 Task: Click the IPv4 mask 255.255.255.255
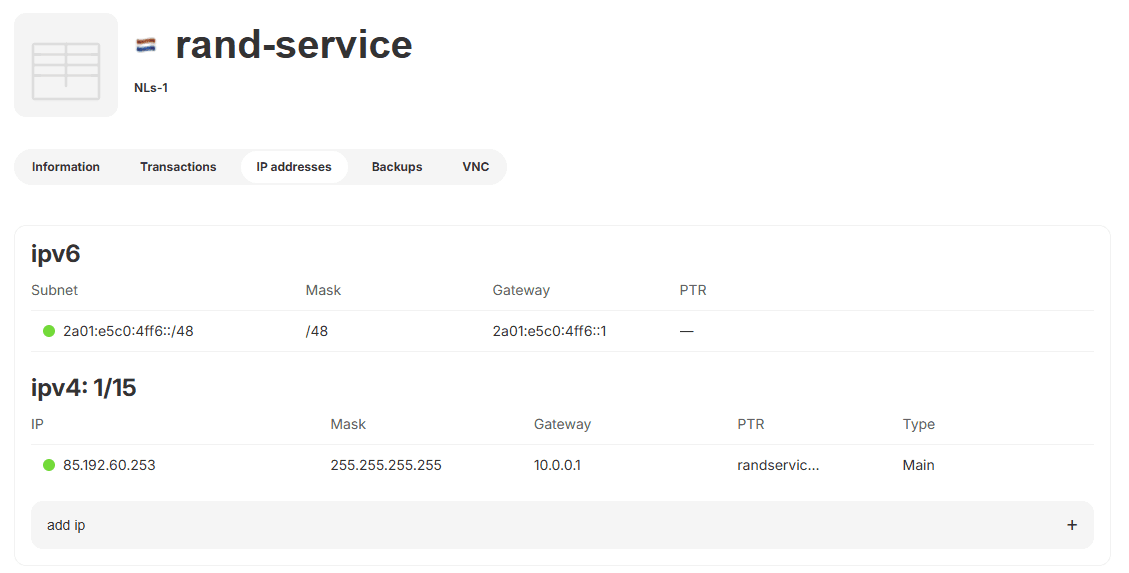point(386,465)
